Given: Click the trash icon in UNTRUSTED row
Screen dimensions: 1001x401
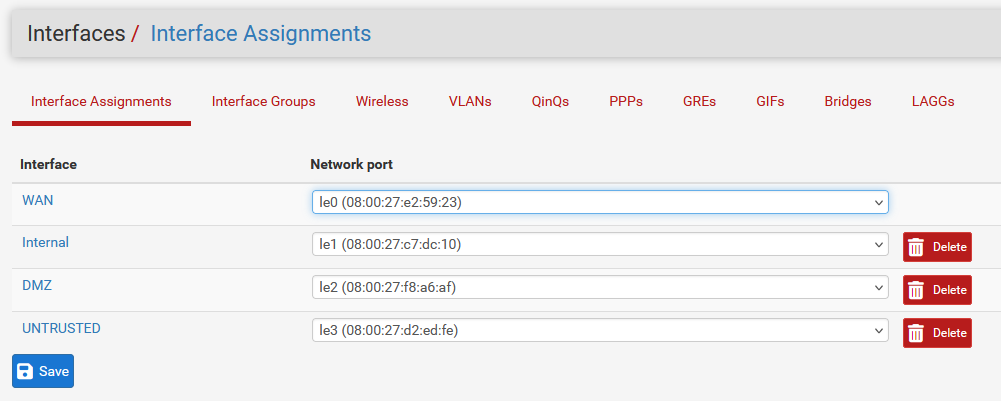Looking at the screenshot, I should pyautogui.click(x=916, y=333).
